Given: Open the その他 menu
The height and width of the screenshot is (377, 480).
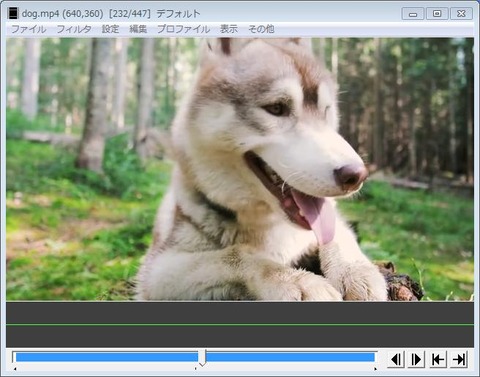Looking at the screenshot, I should point(261,29).
